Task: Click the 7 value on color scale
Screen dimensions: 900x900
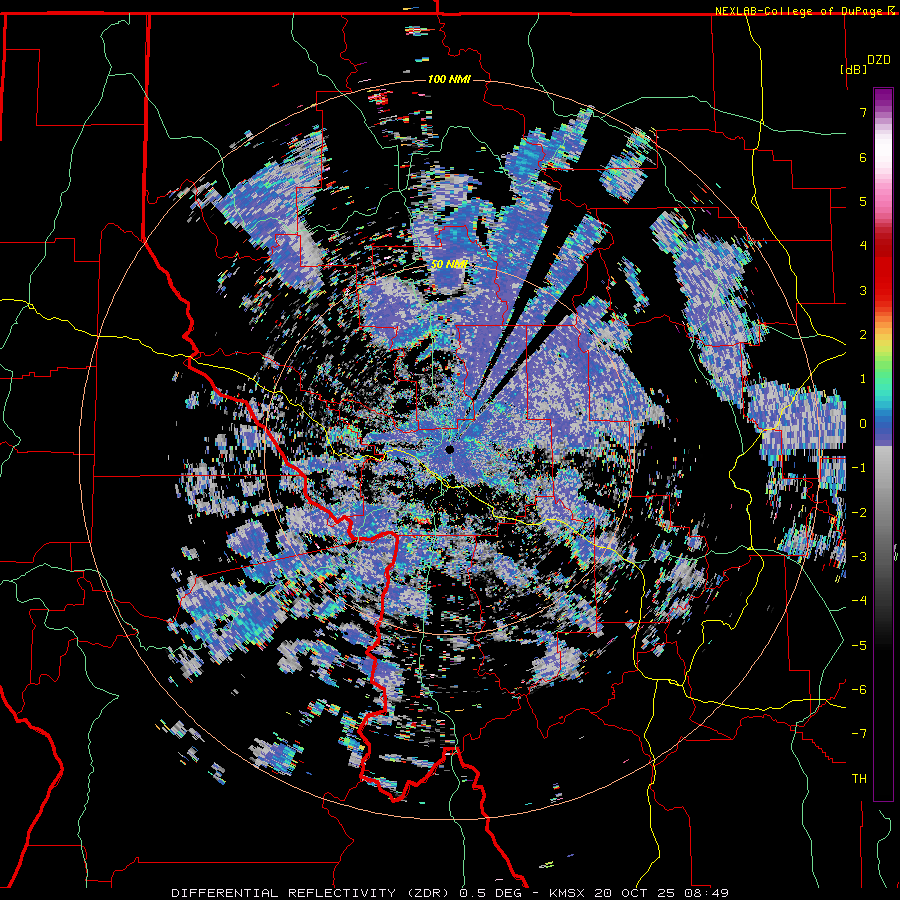Action: [863, 112]
